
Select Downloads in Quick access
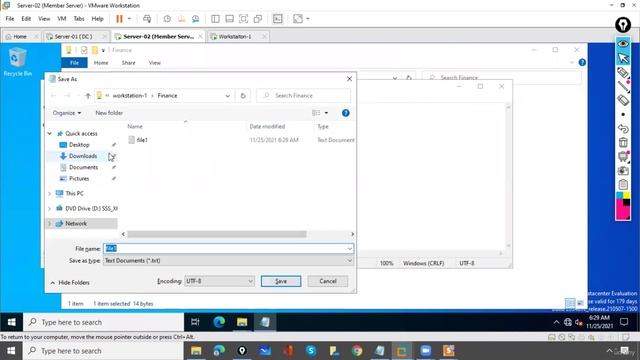83,156
